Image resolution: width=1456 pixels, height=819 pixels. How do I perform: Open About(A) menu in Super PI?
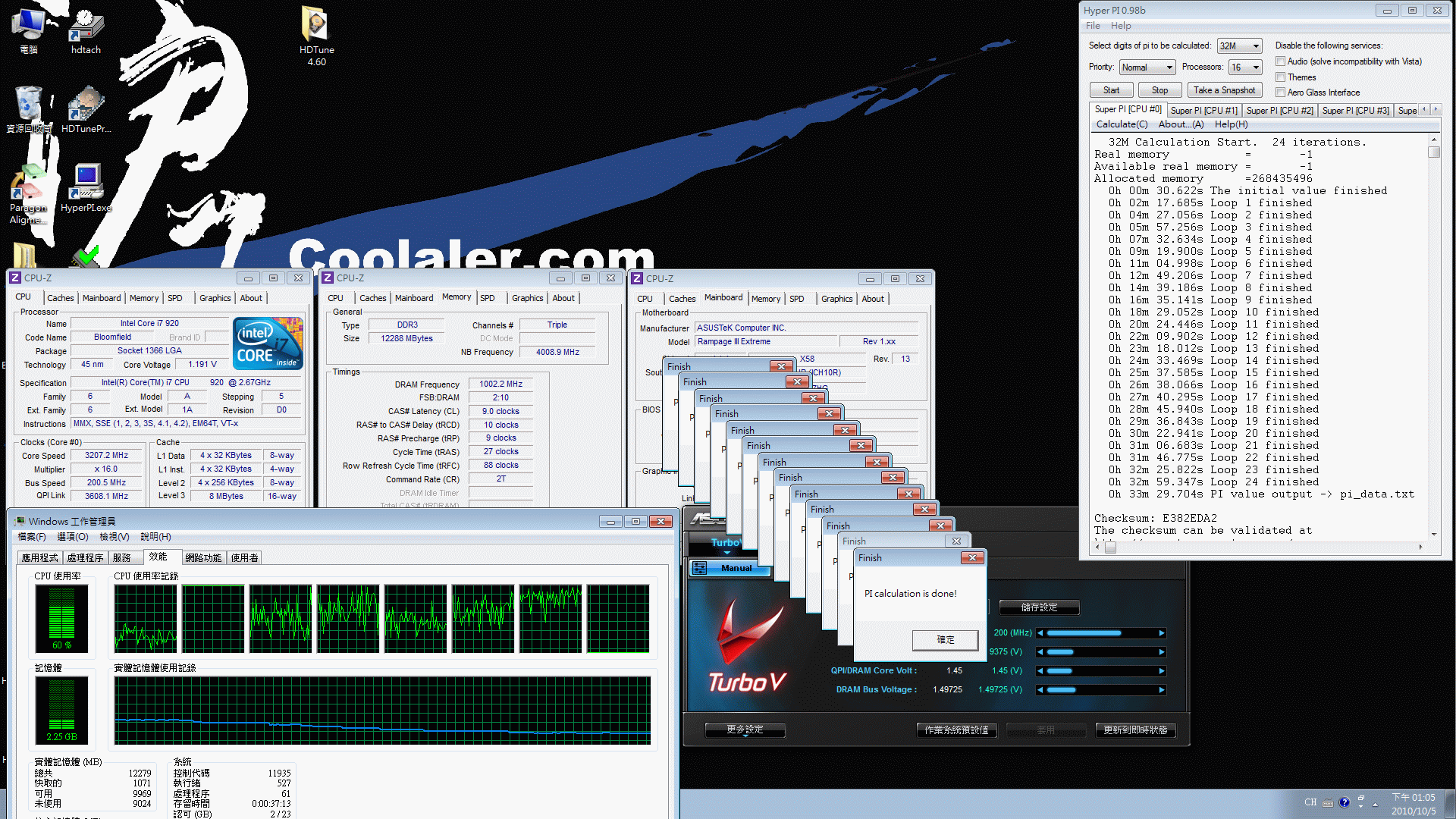click(x=1181, y=124)
